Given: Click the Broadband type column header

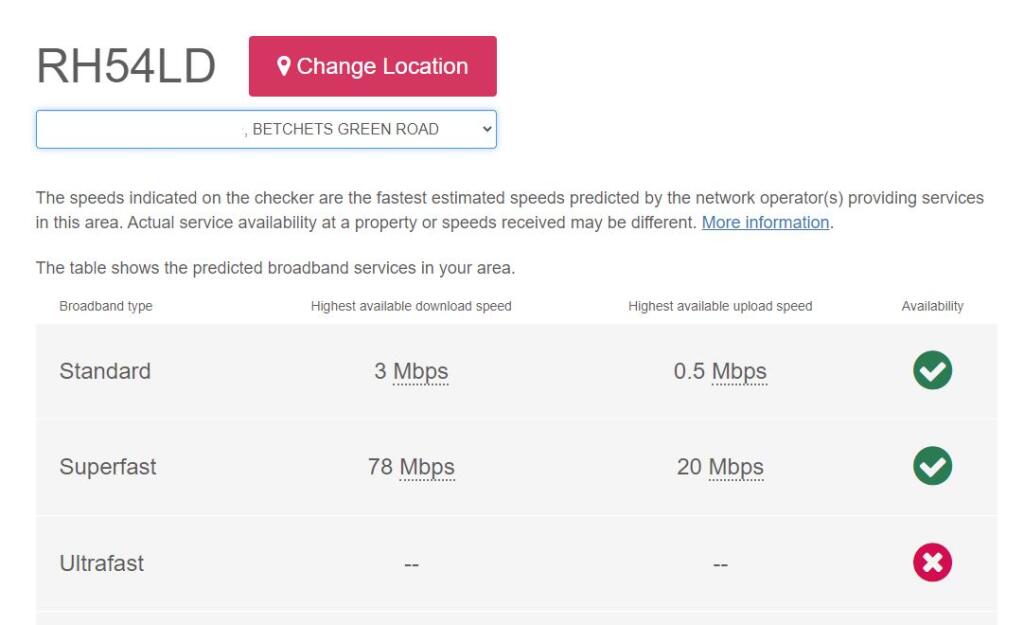Looking at the screenshot, I should pos(106,306).
